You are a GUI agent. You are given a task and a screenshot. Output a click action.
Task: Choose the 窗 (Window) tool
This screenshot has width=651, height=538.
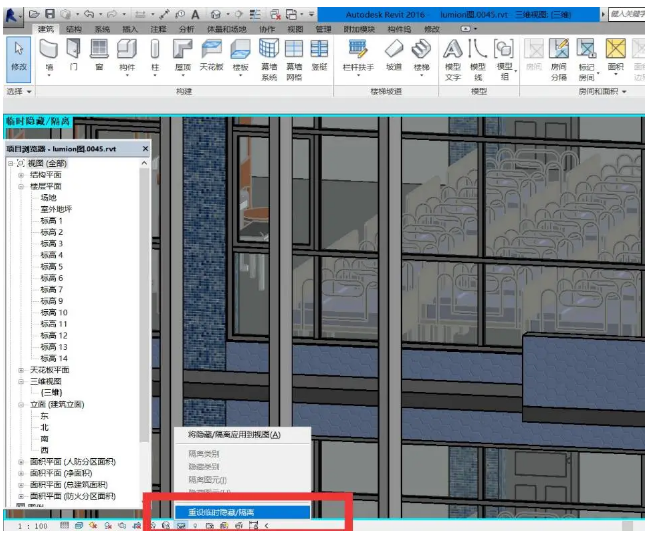click(x=99, y=55)
